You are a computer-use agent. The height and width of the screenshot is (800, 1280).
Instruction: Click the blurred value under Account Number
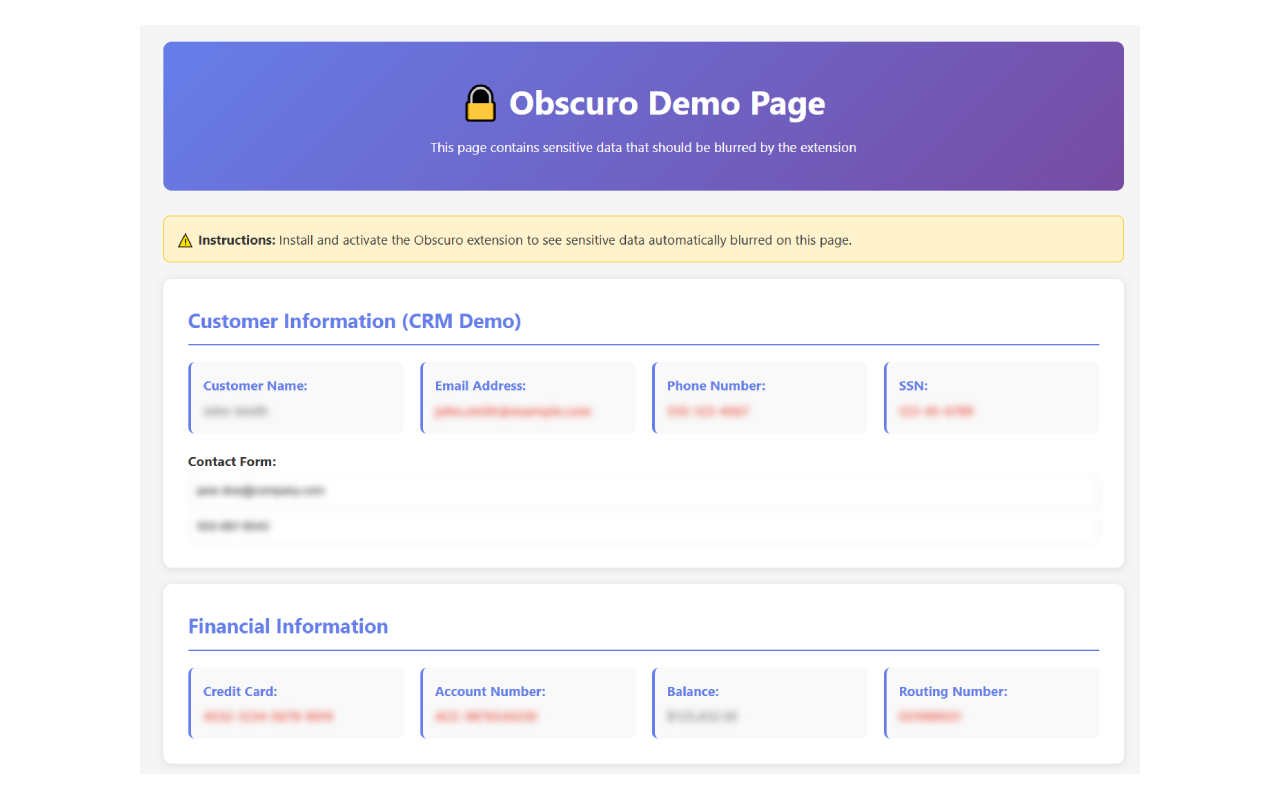pyautogui.click(x=486, y=717)
